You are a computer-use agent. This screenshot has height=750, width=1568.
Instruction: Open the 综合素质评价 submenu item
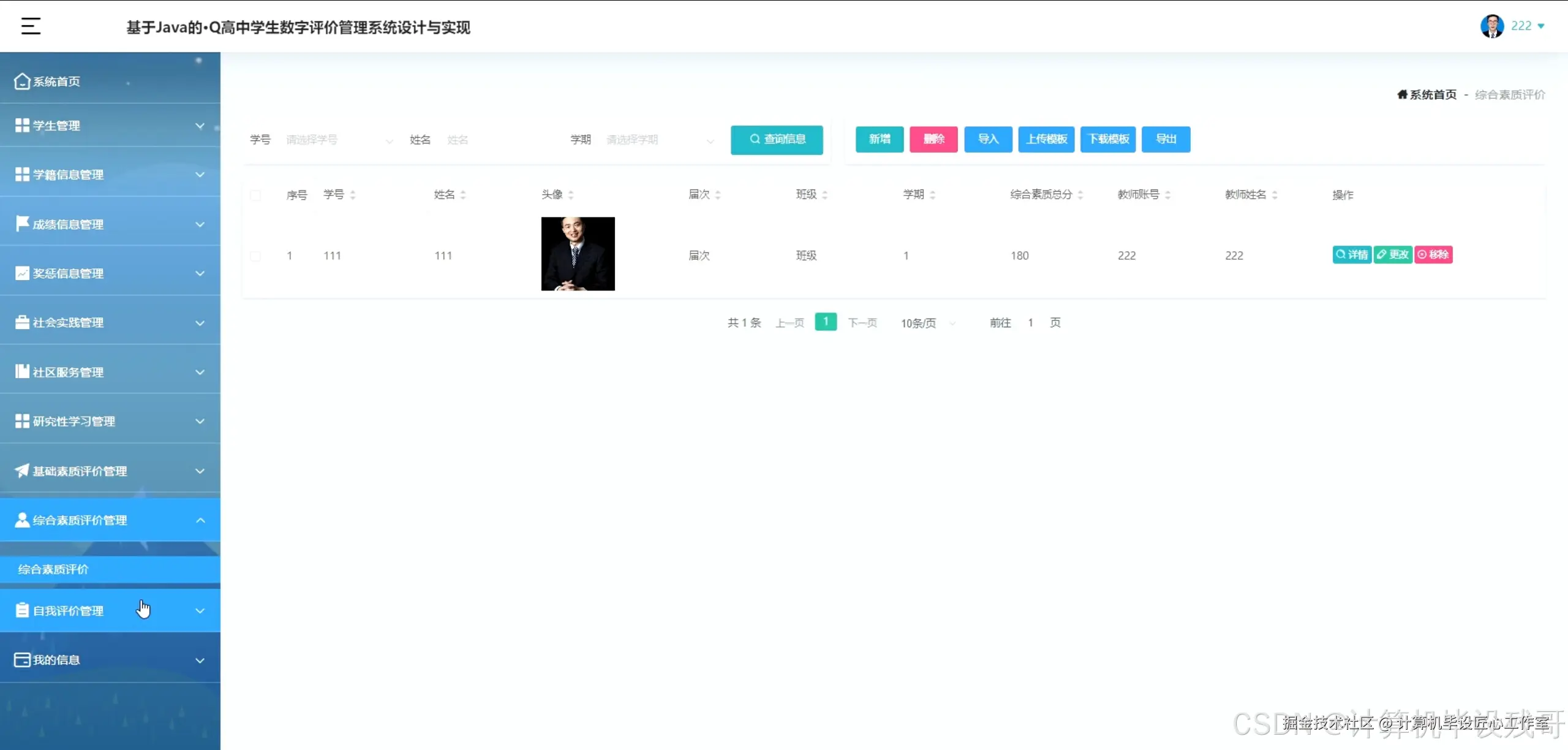[x=53, y=569]
